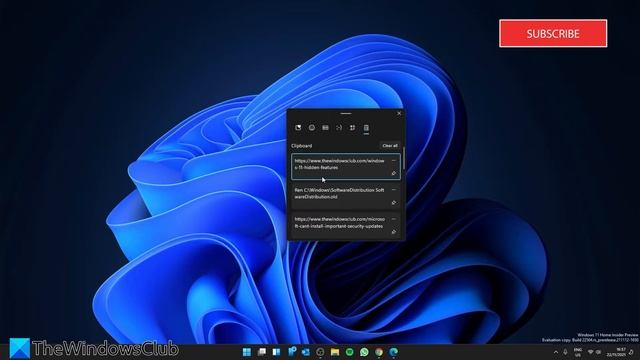
Task: Open the Recently used tab icon
Action: pyautogui.click(x=298, y=128)
